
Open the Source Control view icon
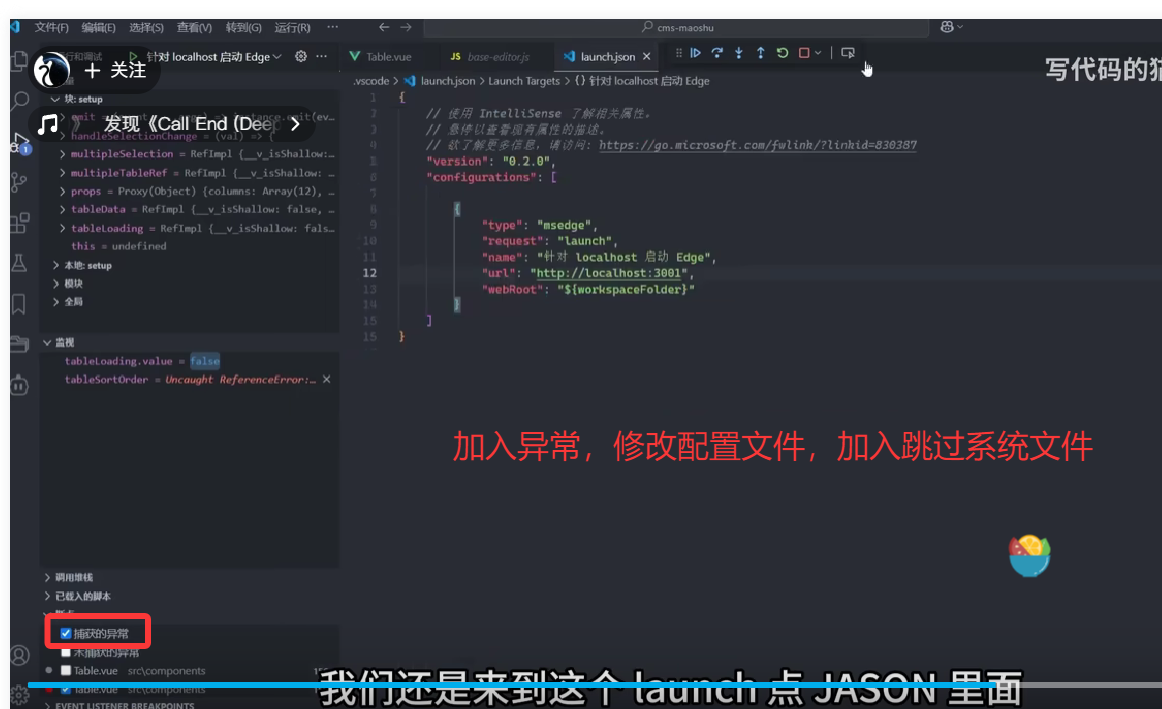[20, 182]
